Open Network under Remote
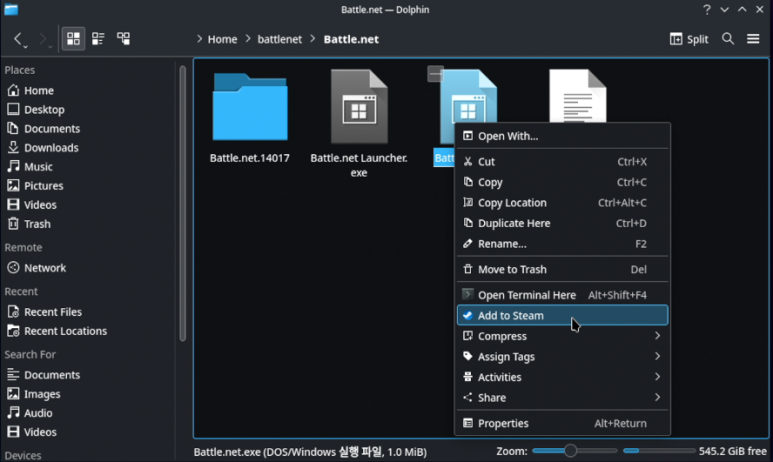This screenshot has height=462, width=773. pos(89,268)
